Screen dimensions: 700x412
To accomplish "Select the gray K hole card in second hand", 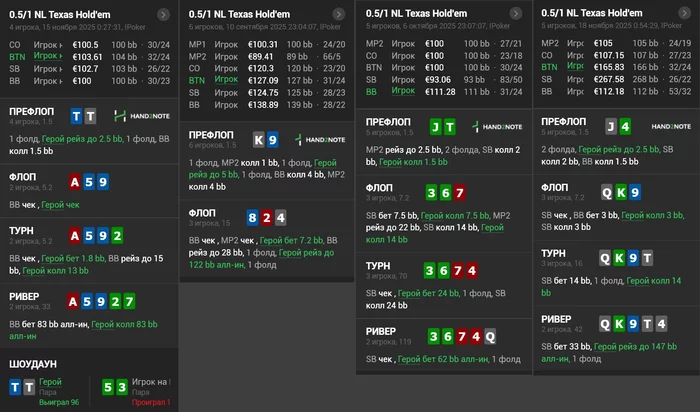I will point(258,140).
